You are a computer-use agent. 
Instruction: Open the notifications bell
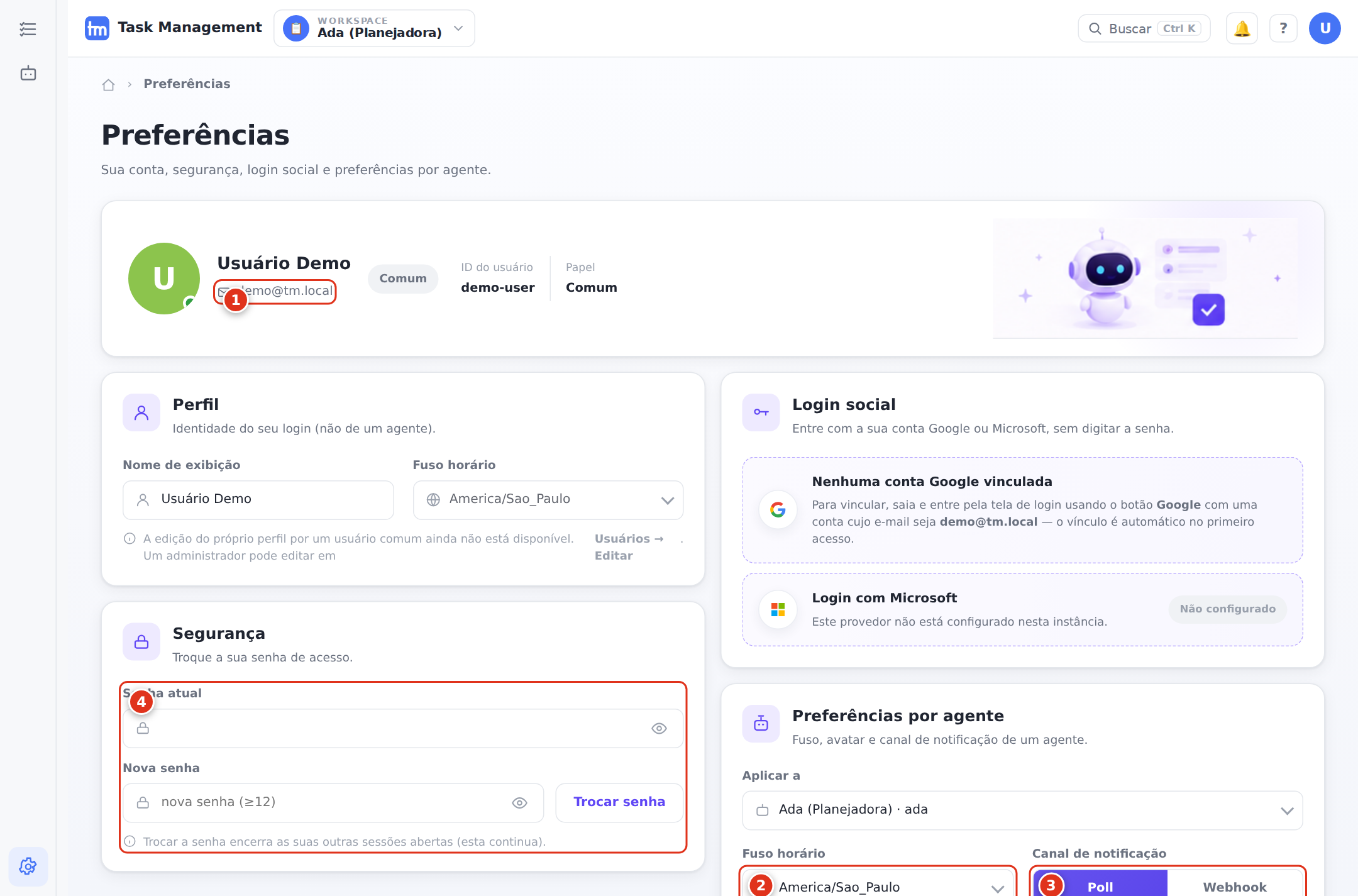pos(1242,28)
